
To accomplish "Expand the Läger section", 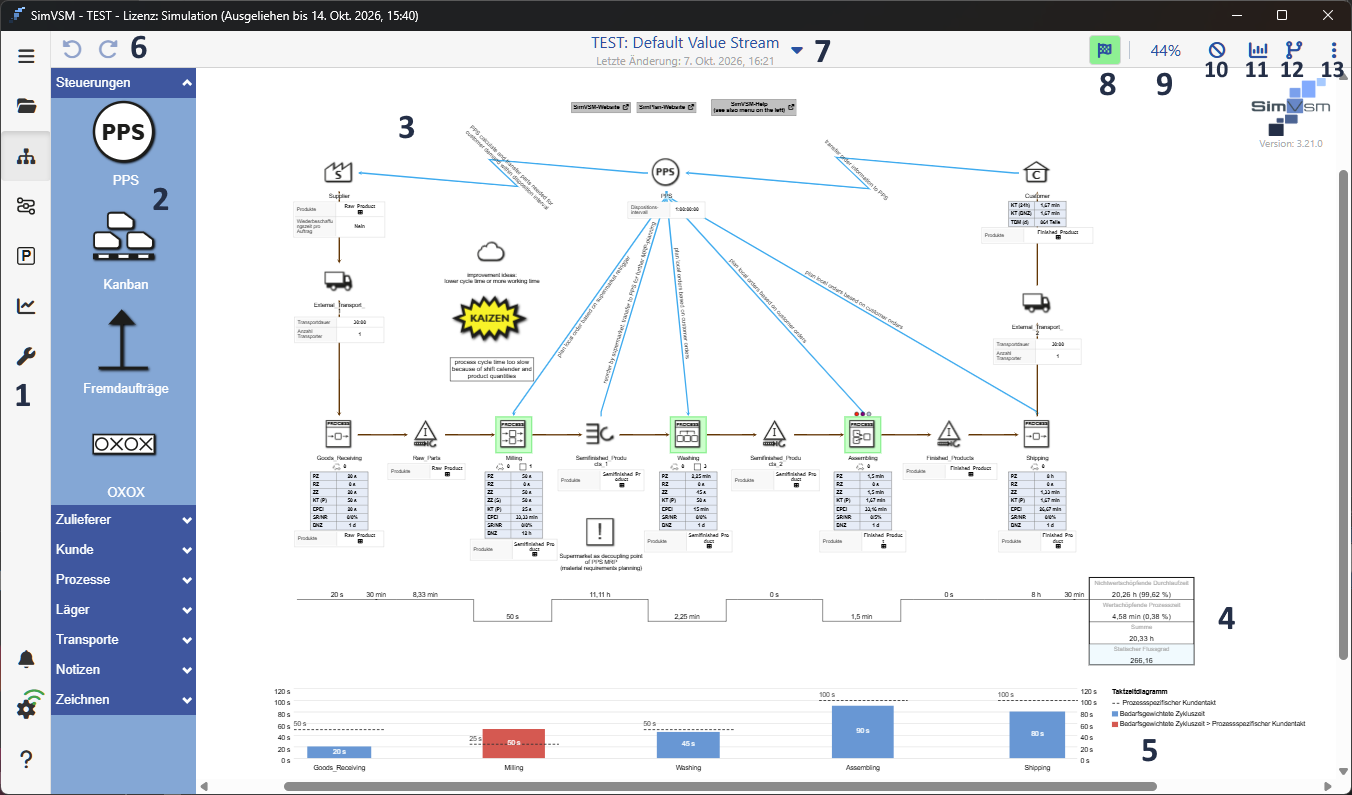I will point(124,610).
